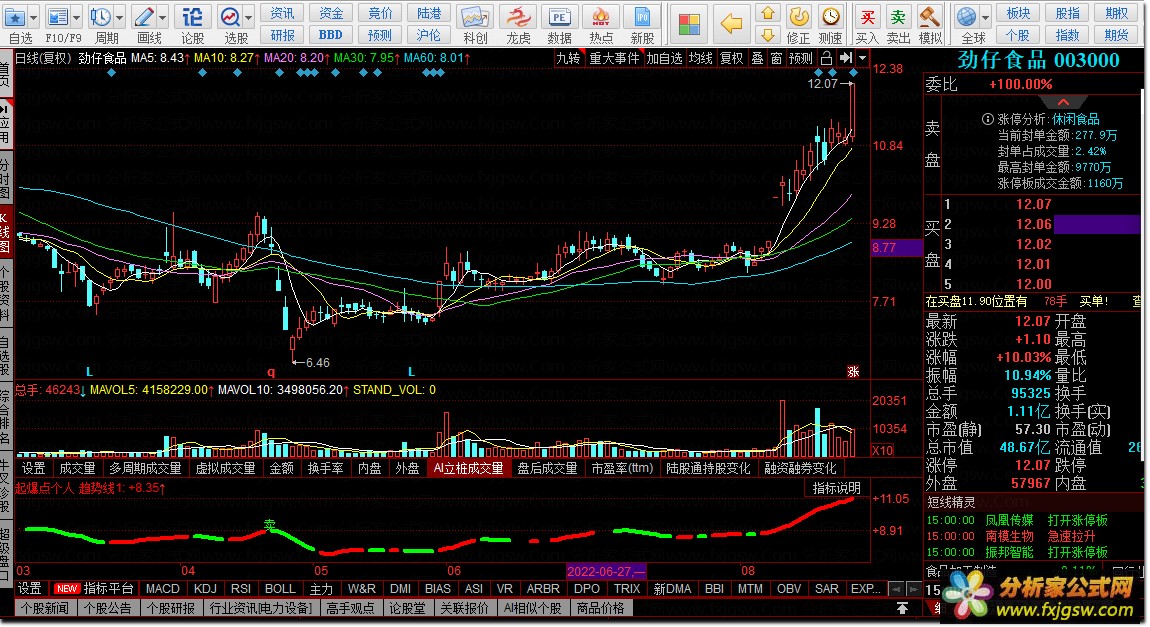Open the 科创 board icon
Screen dimensions: 1150x627
coord(475,17)
